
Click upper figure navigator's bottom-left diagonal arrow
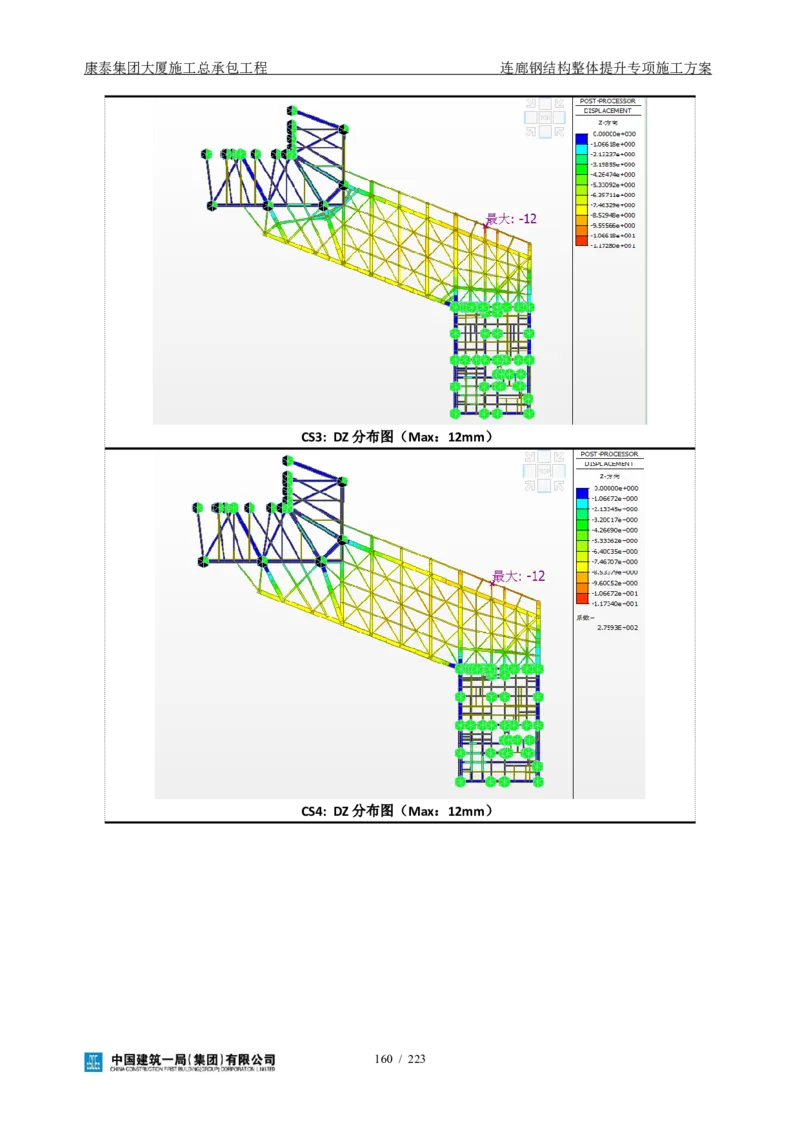531,131
